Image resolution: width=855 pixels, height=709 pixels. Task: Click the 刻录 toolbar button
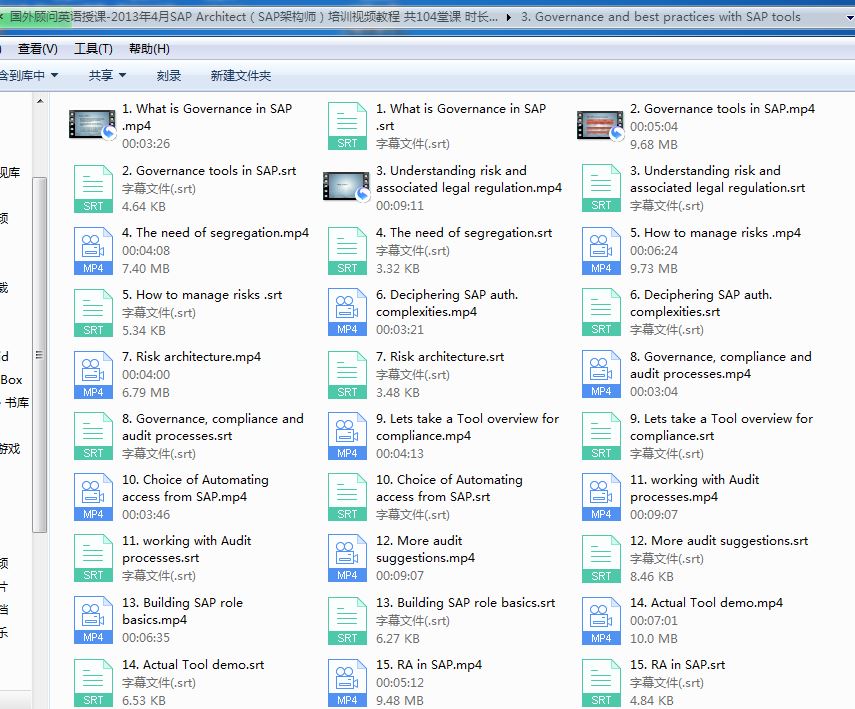click(x=168, y=75)
